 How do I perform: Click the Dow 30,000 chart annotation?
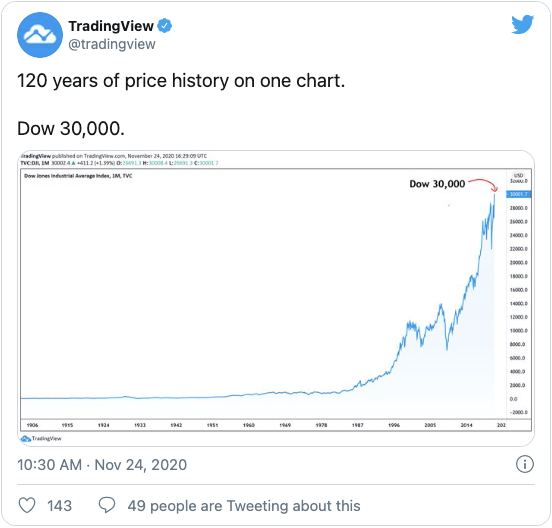[437, 184]
